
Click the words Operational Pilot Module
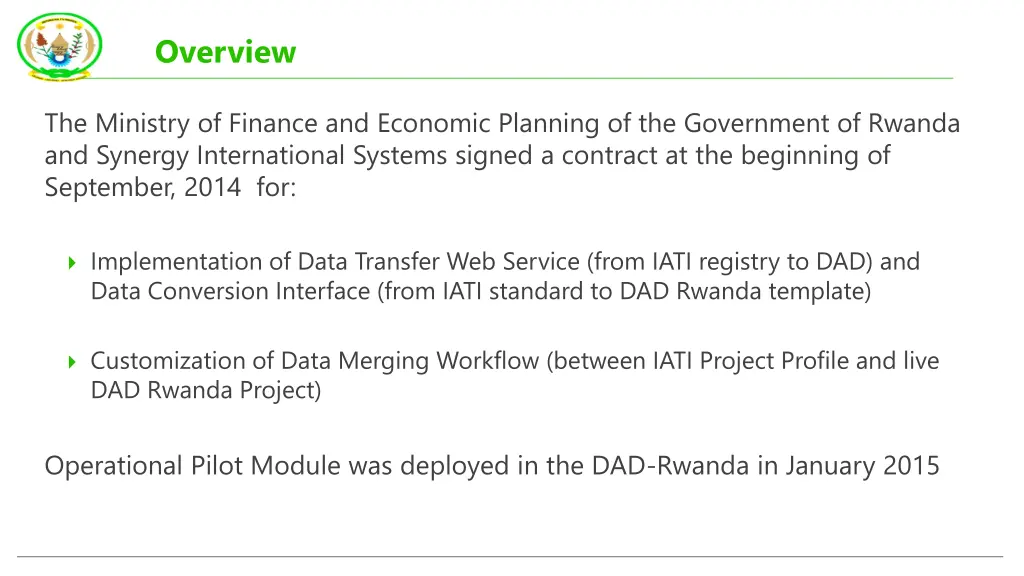click(193, 466)
